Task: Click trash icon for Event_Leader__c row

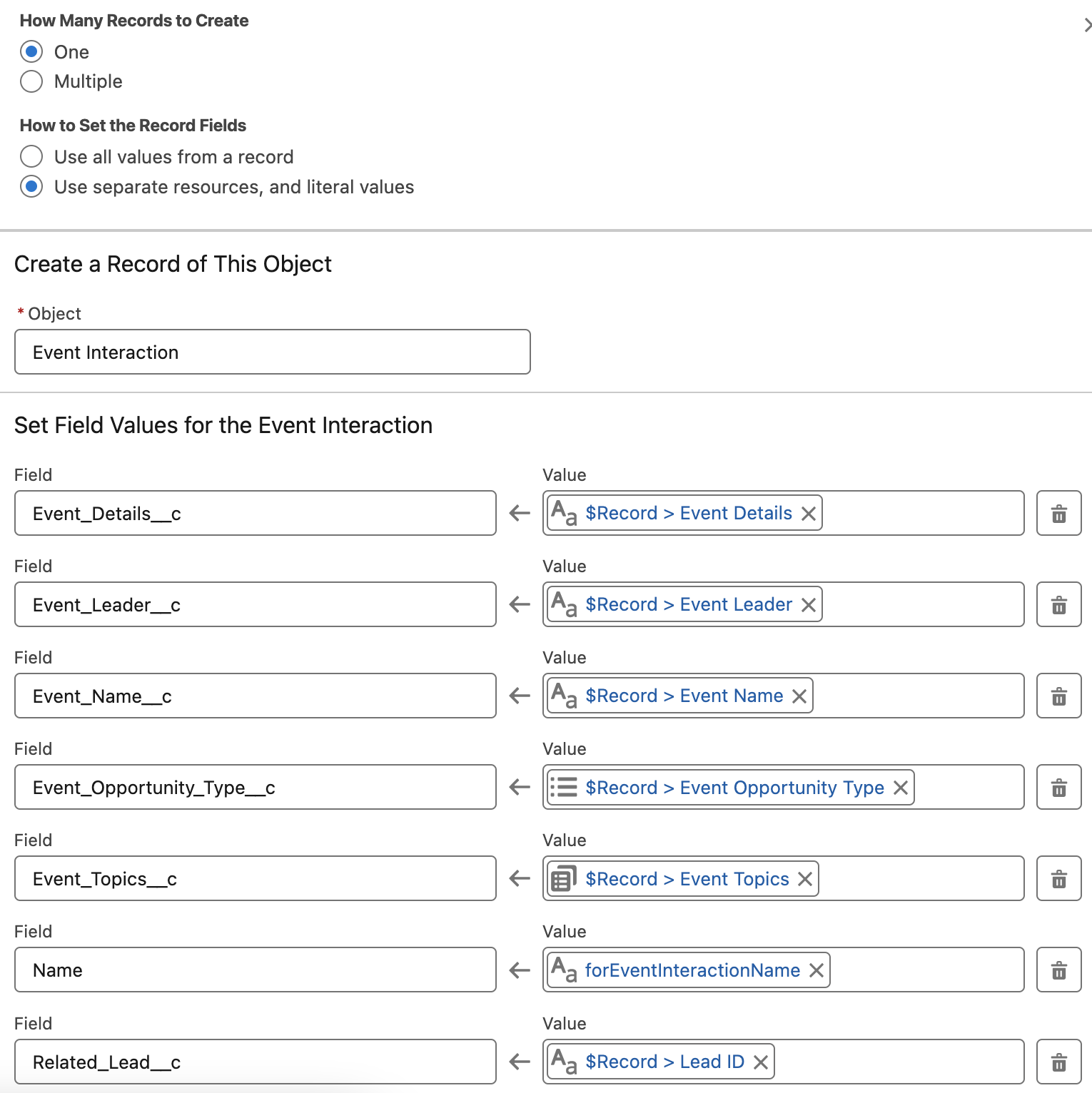Action: click(x=1058, y=604)
